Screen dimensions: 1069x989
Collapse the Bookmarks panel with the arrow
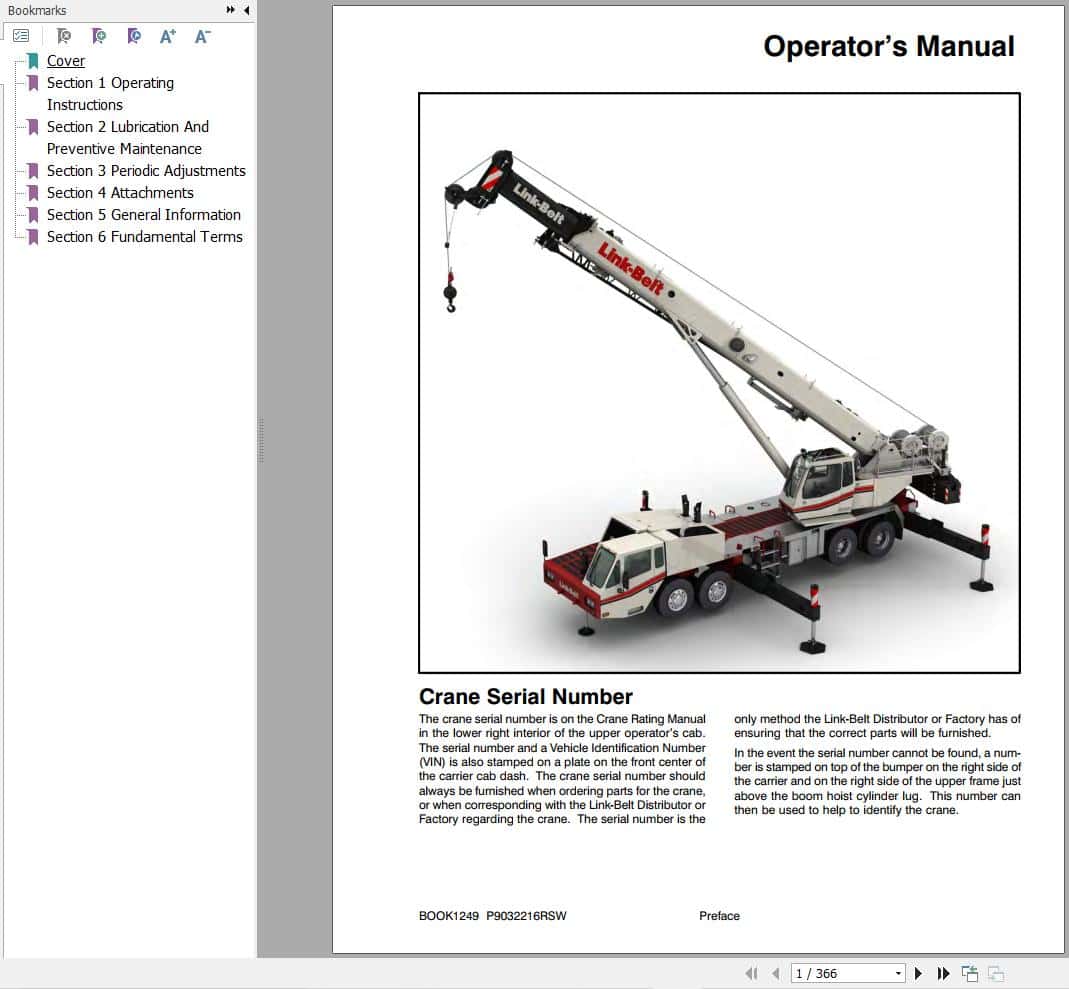coord(246,10)
